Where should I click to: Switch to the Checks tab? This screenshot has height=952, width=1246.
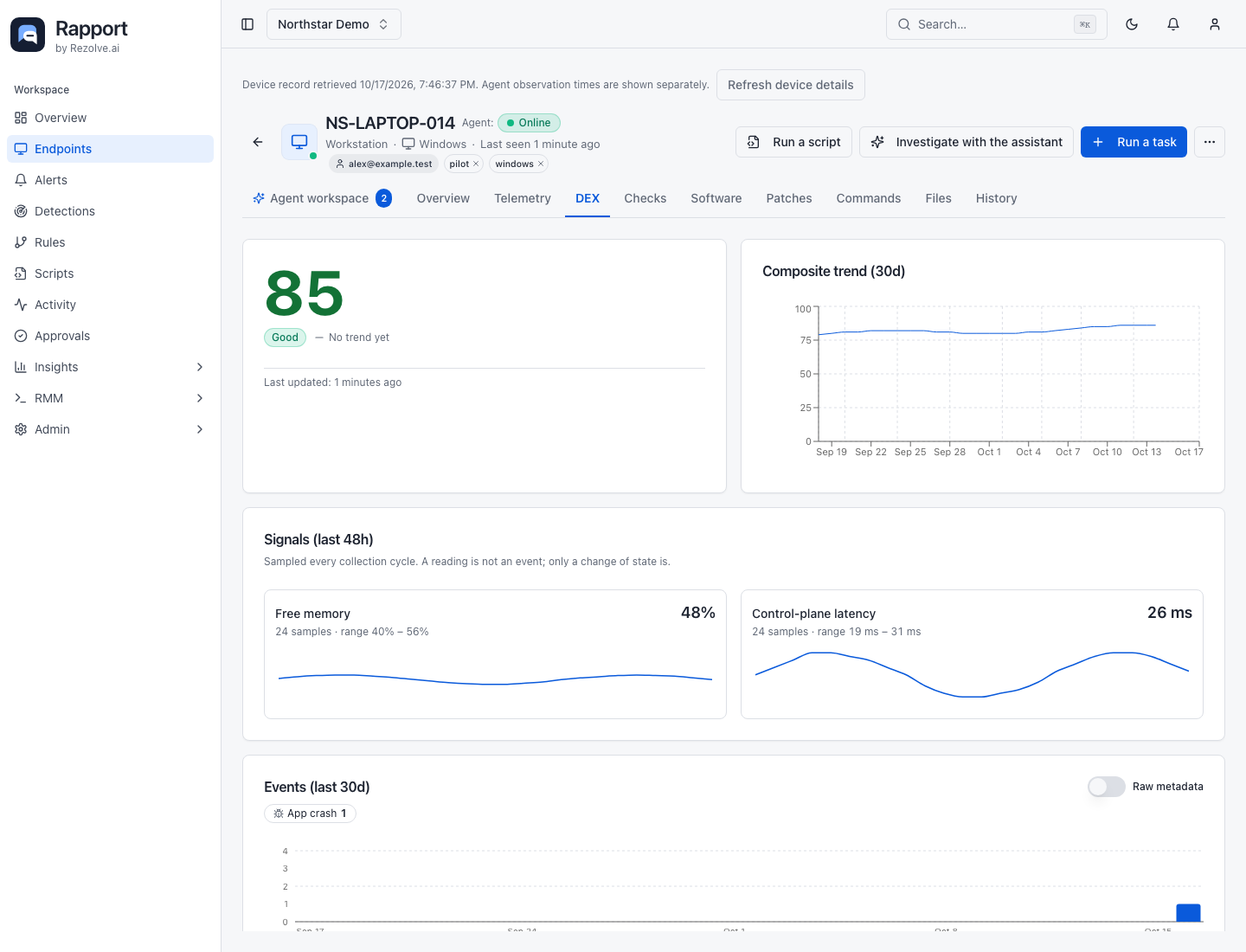click(645, 198)
